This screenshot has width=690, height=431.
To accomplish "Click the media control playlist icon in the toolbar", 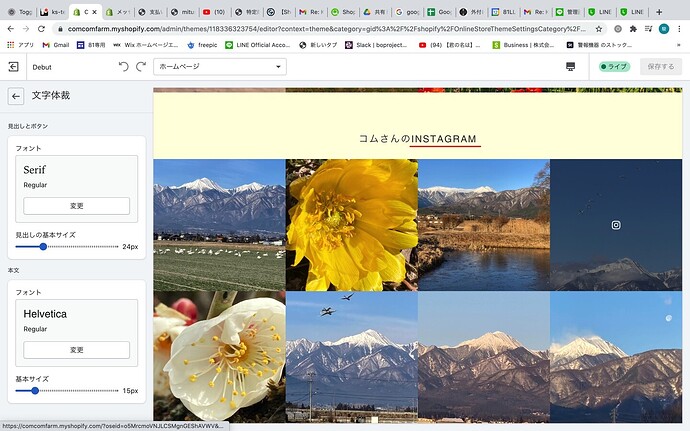I will 648,29.
